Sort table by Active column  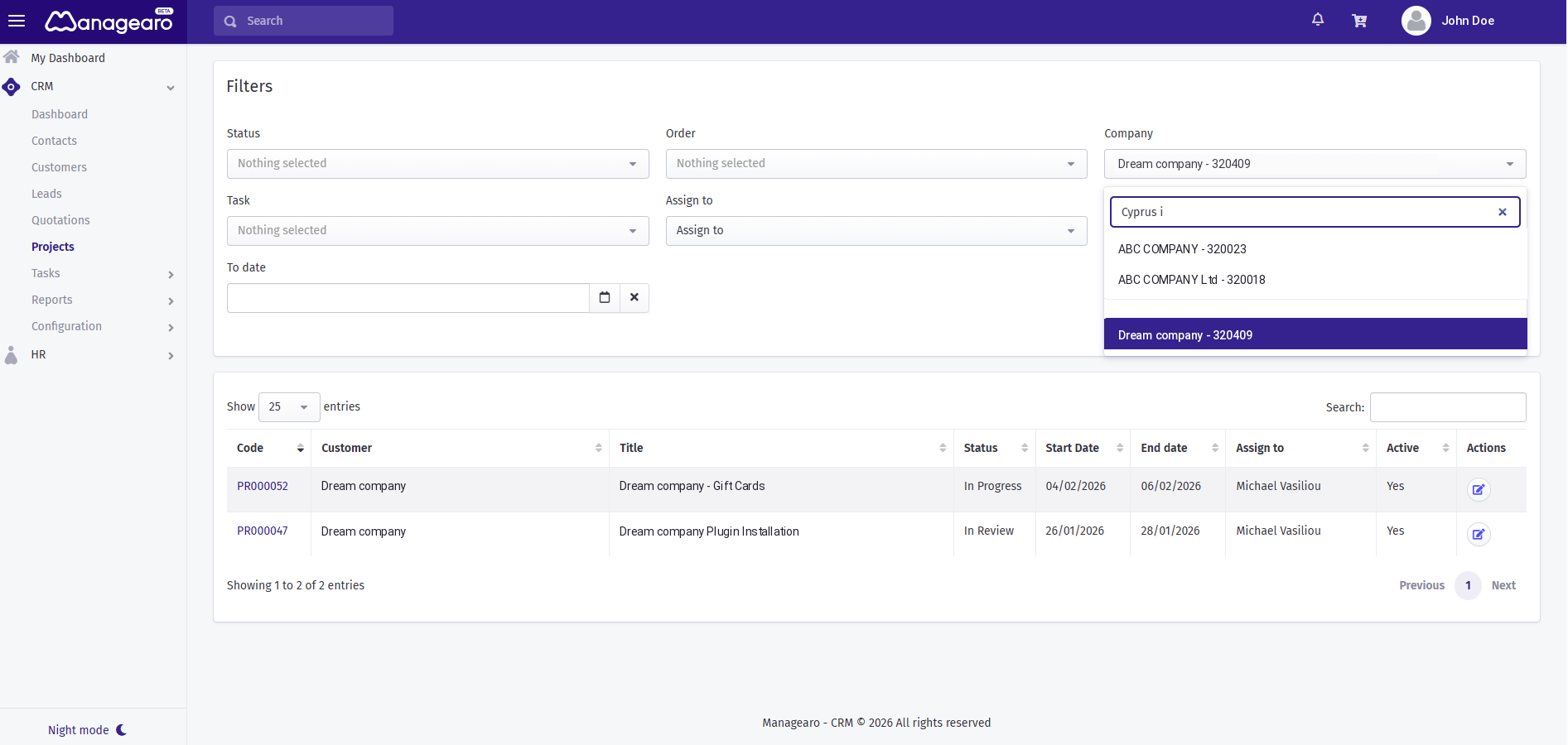click(x=1416, y=448)
